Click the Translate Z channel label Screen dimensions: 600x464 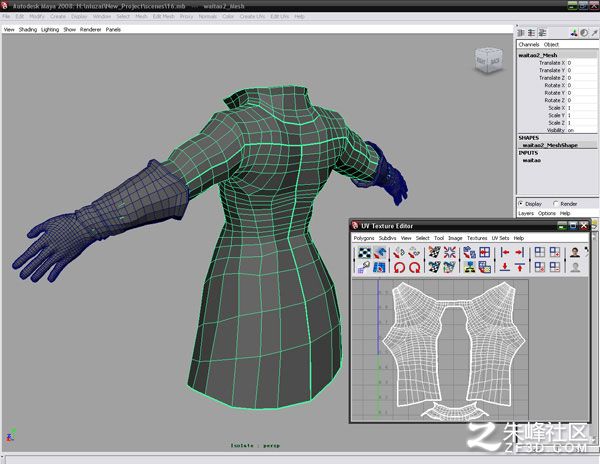(552, 78)
